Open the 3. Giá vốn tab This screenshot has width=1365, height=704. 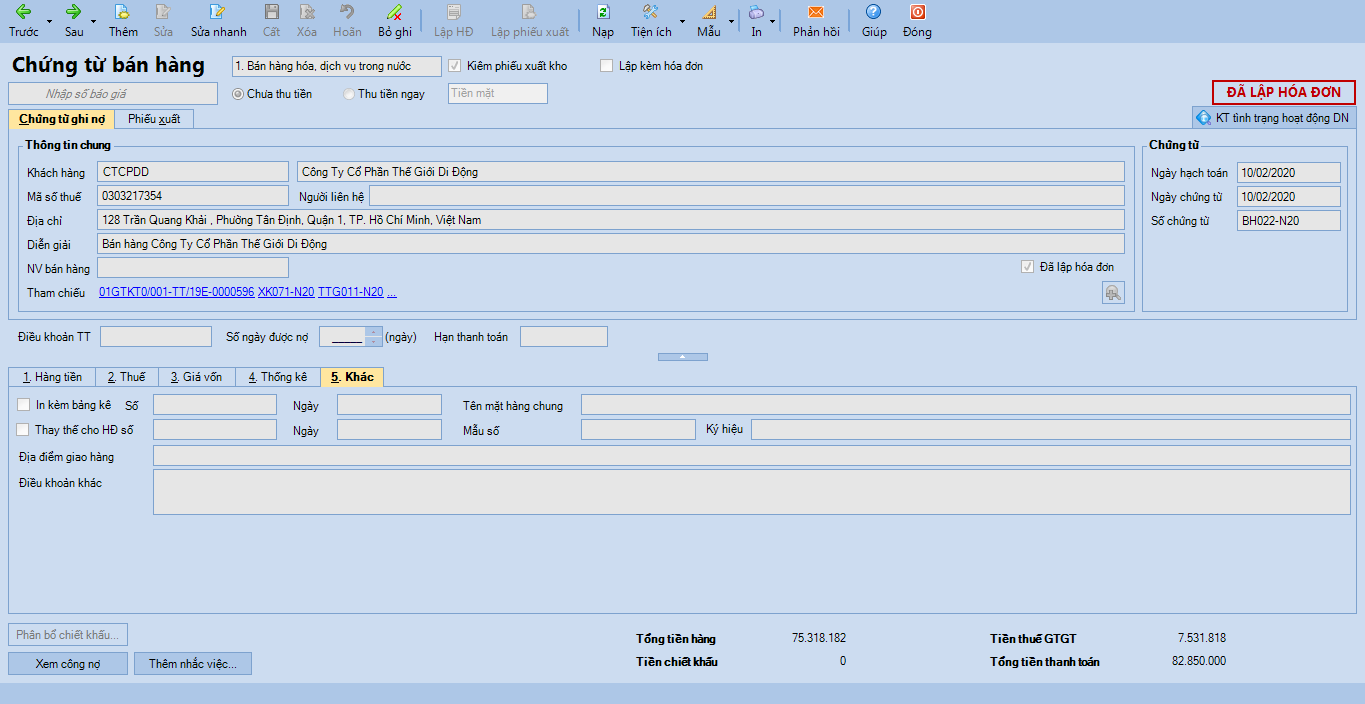(196, 377)
